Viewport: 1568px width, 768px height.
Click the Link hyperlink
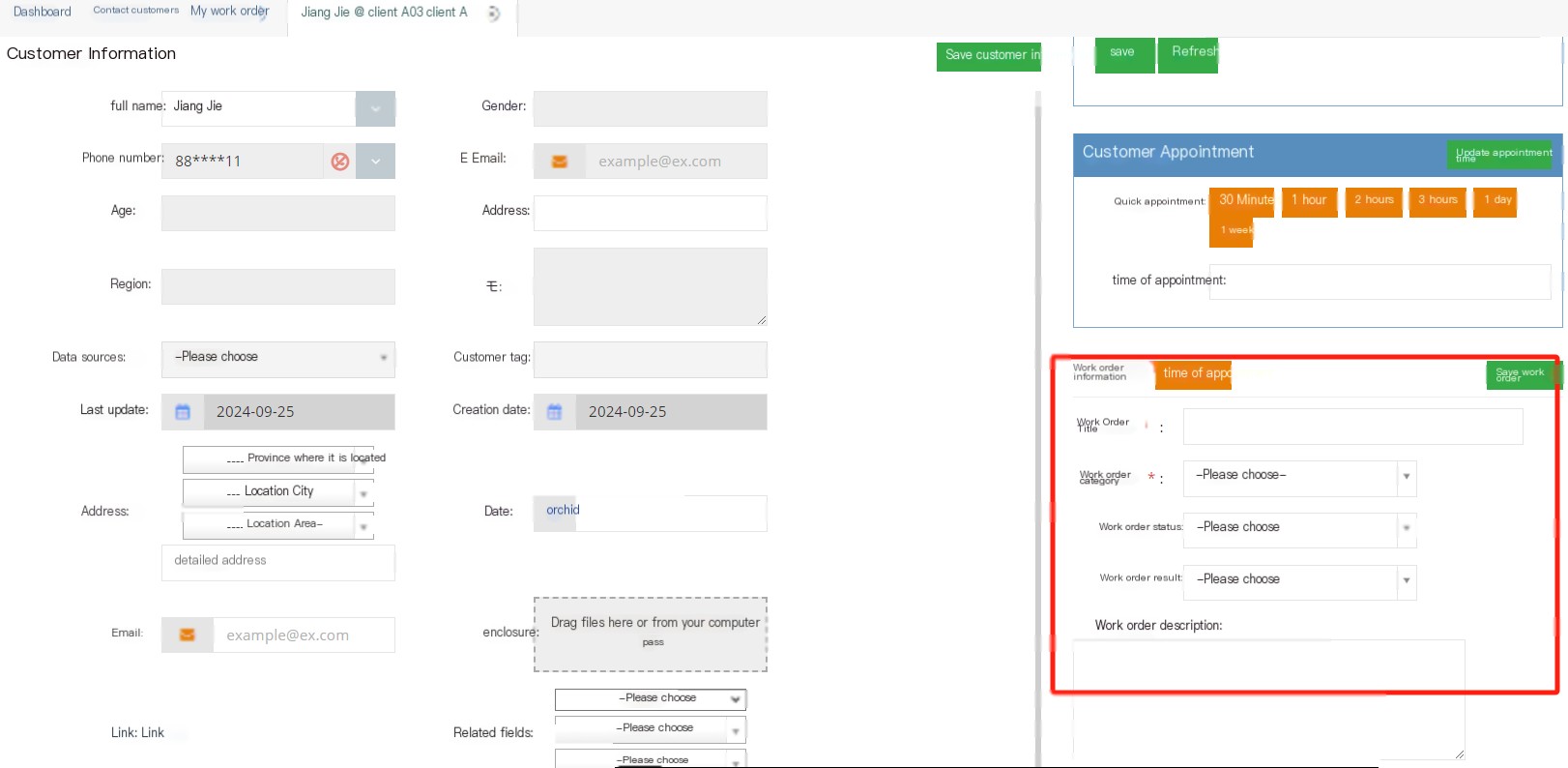point(153,733)
